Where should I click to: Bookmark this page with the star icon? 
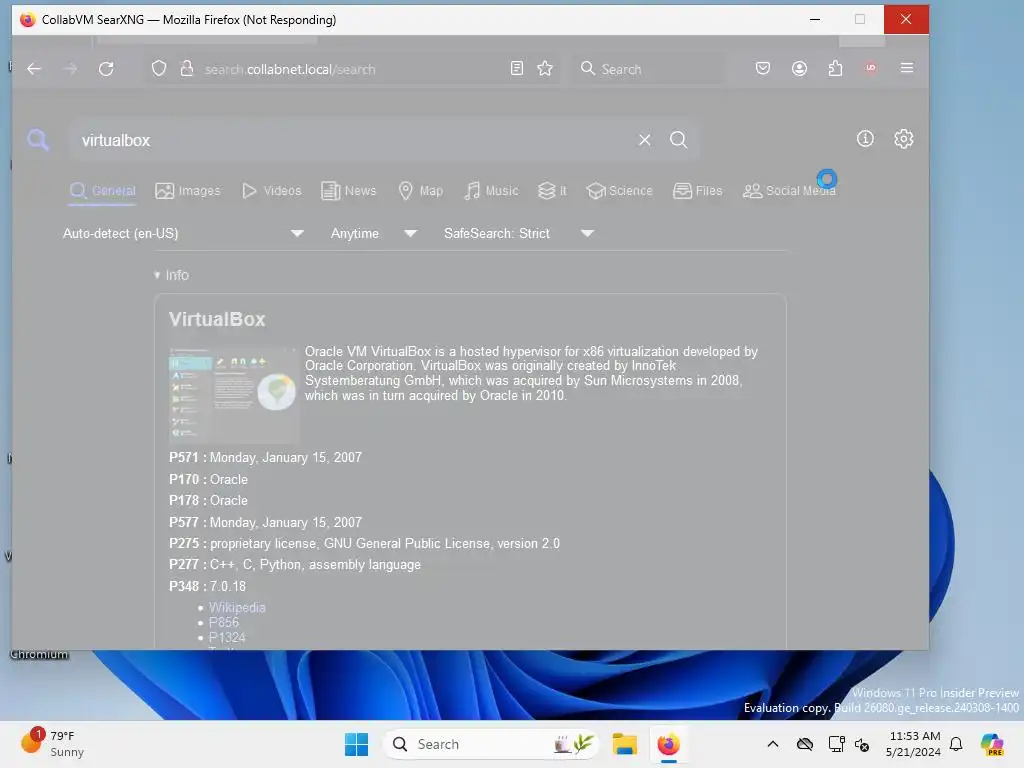pos(545,69)
